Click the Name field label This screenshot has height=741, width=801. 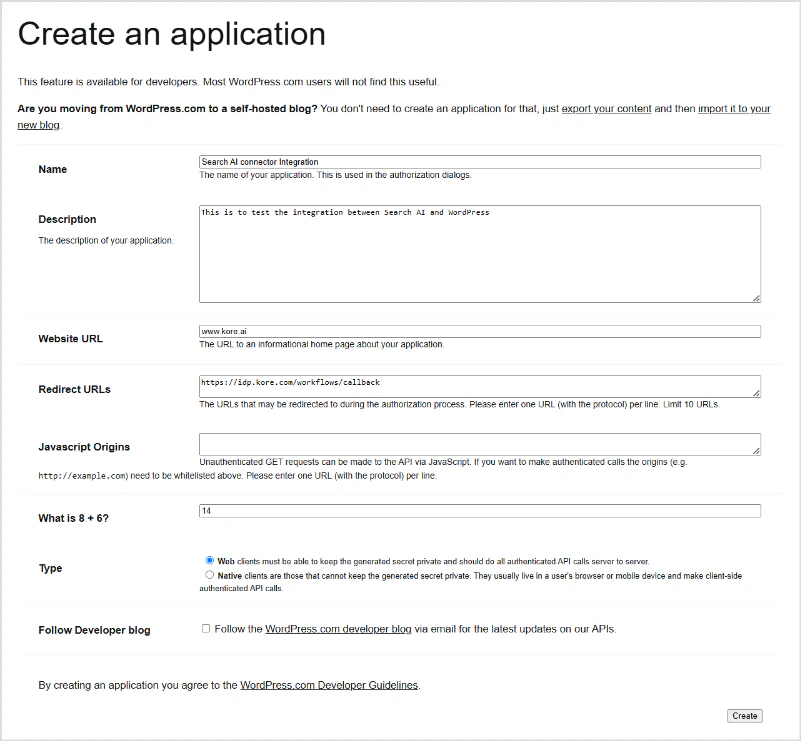pos(52,169)
